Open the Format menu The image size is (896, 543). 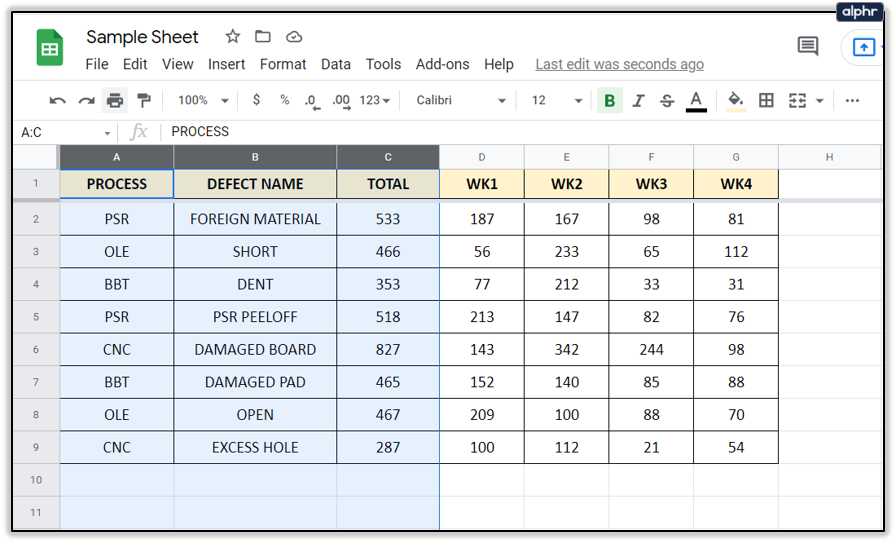click(283, 64)
